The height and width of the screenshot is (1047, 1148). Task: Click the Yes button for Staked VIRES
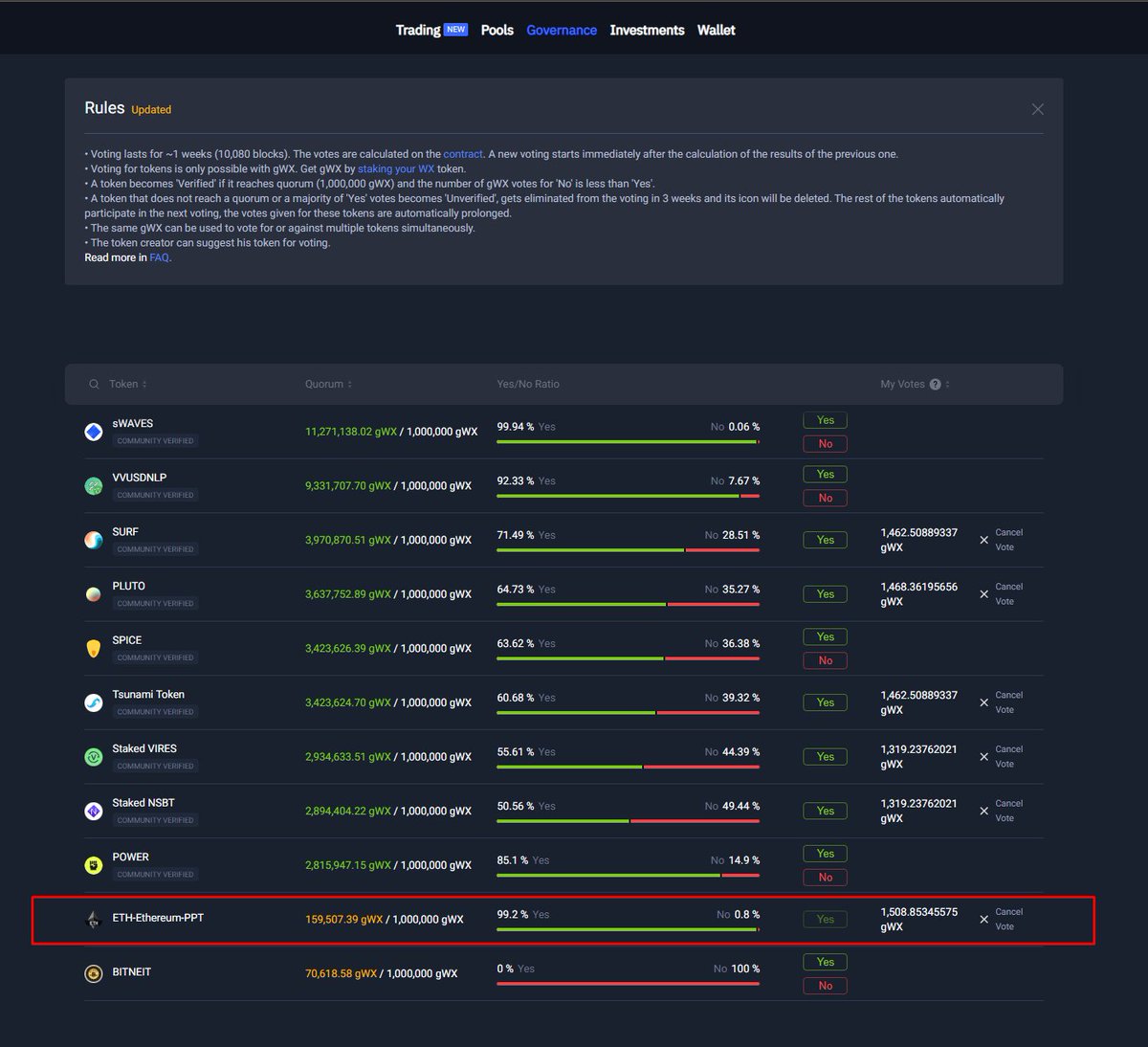[826, 757]
